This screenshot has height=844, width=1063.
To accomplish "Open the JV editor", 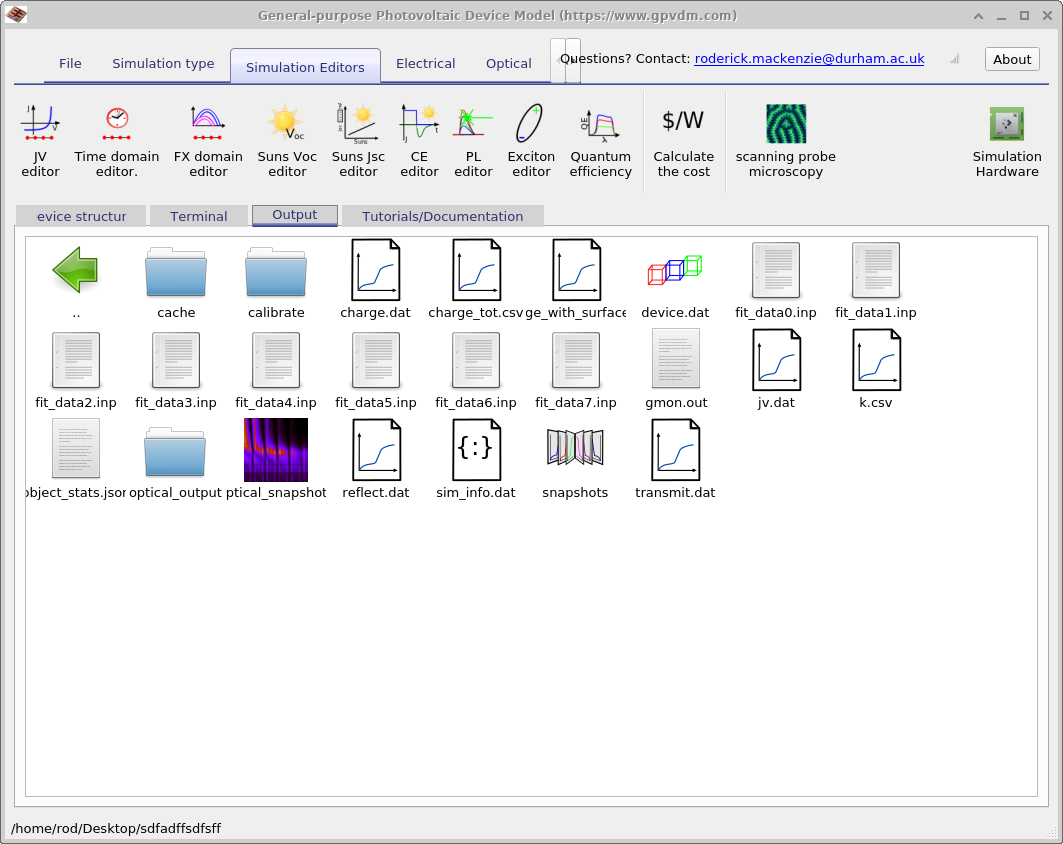I will (40, 140).
